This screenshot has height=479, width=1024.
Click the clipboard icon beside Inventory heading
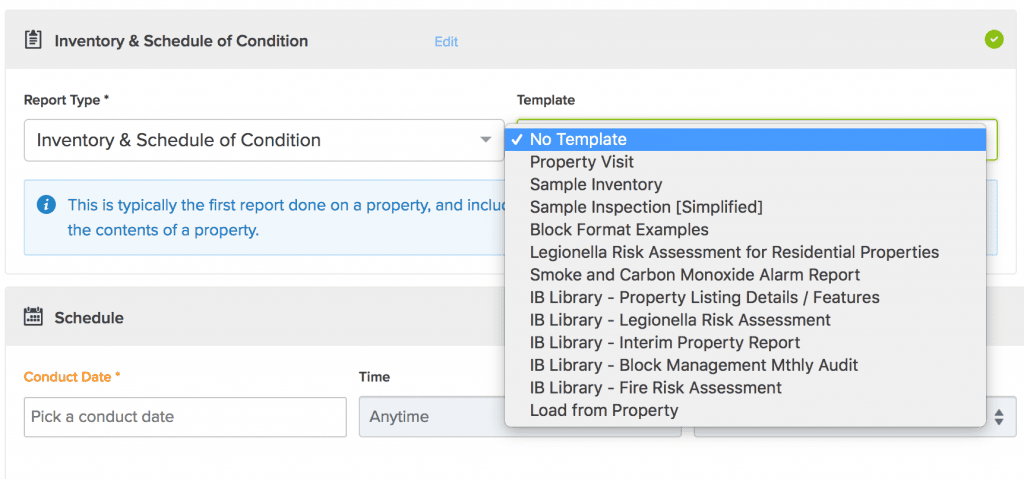pos(33,41)
